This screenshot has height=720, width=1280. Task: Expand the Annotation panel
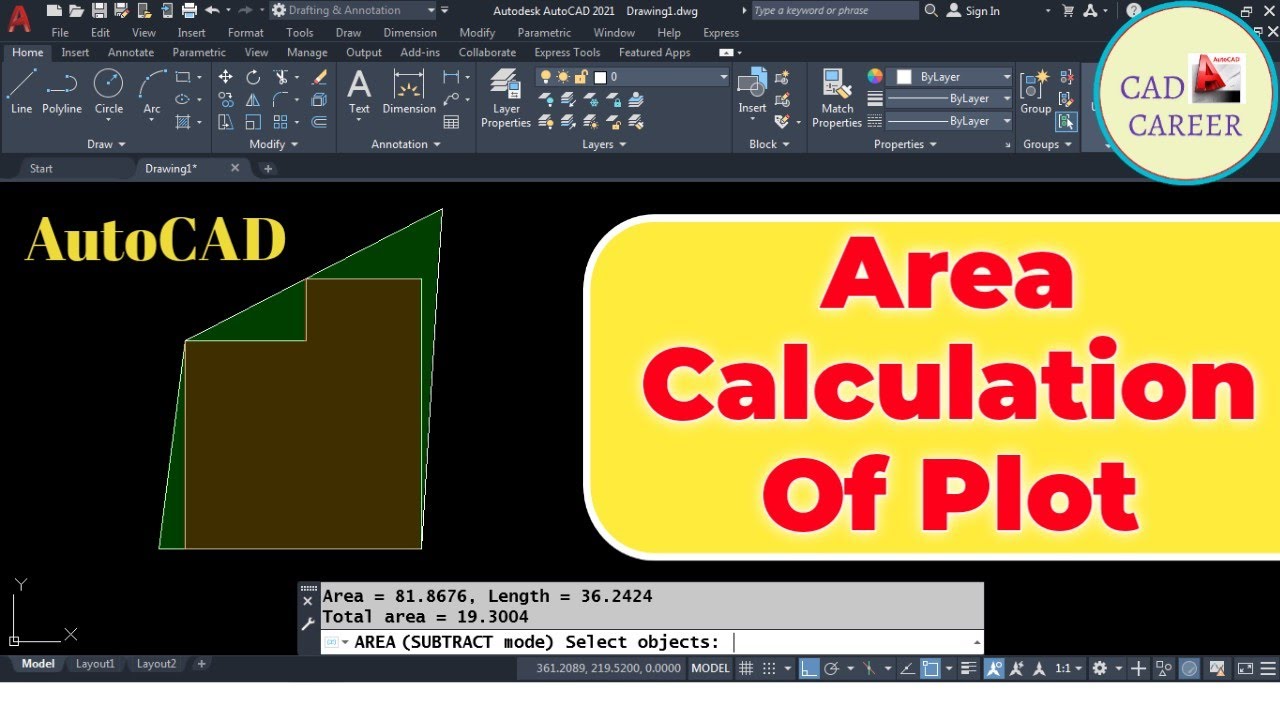coord(406,144)
